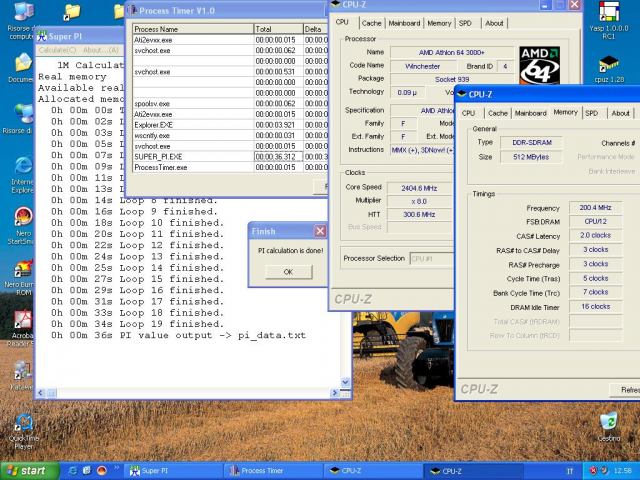Click the Core Speed 2404.6 MHz field

pos(419,188)
